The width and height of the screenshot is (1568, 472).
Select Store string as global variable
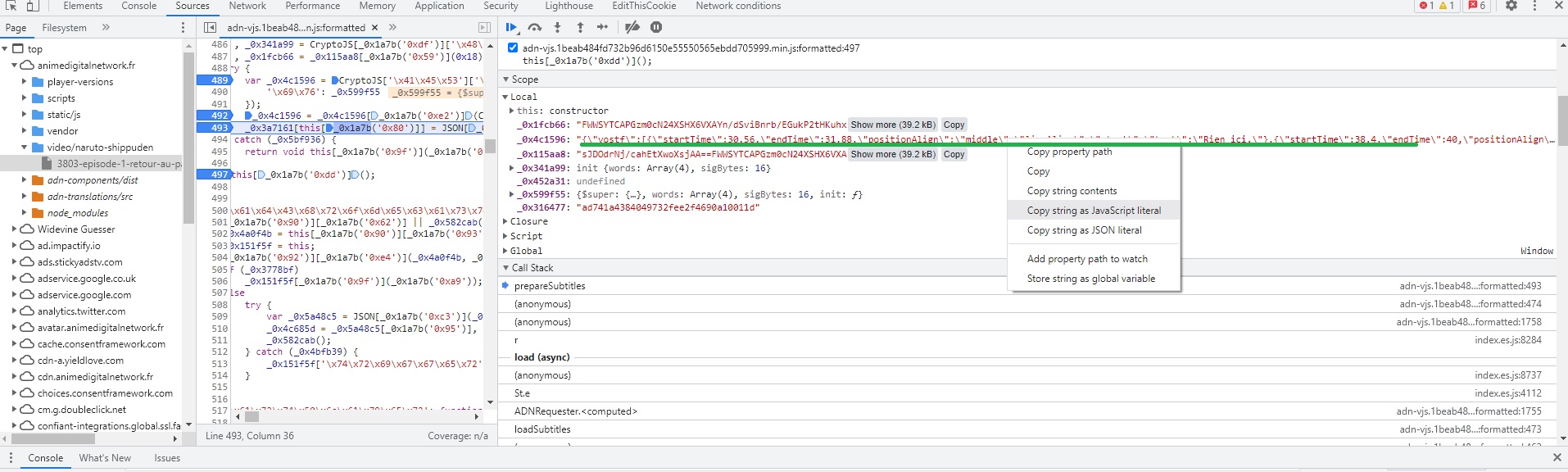[1090, 279]
